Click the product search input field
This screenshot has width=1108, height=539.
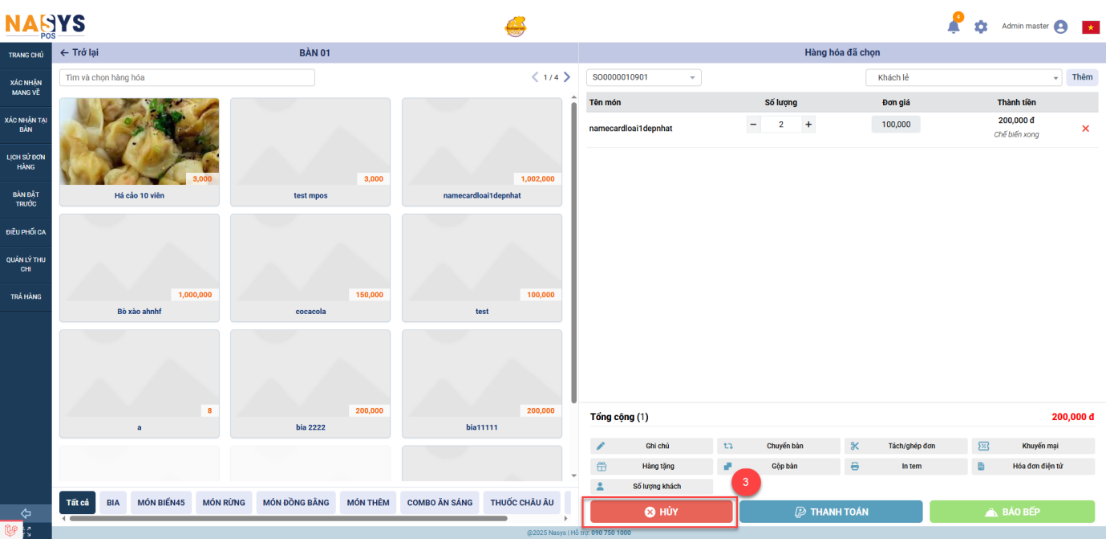pos(187,77)
